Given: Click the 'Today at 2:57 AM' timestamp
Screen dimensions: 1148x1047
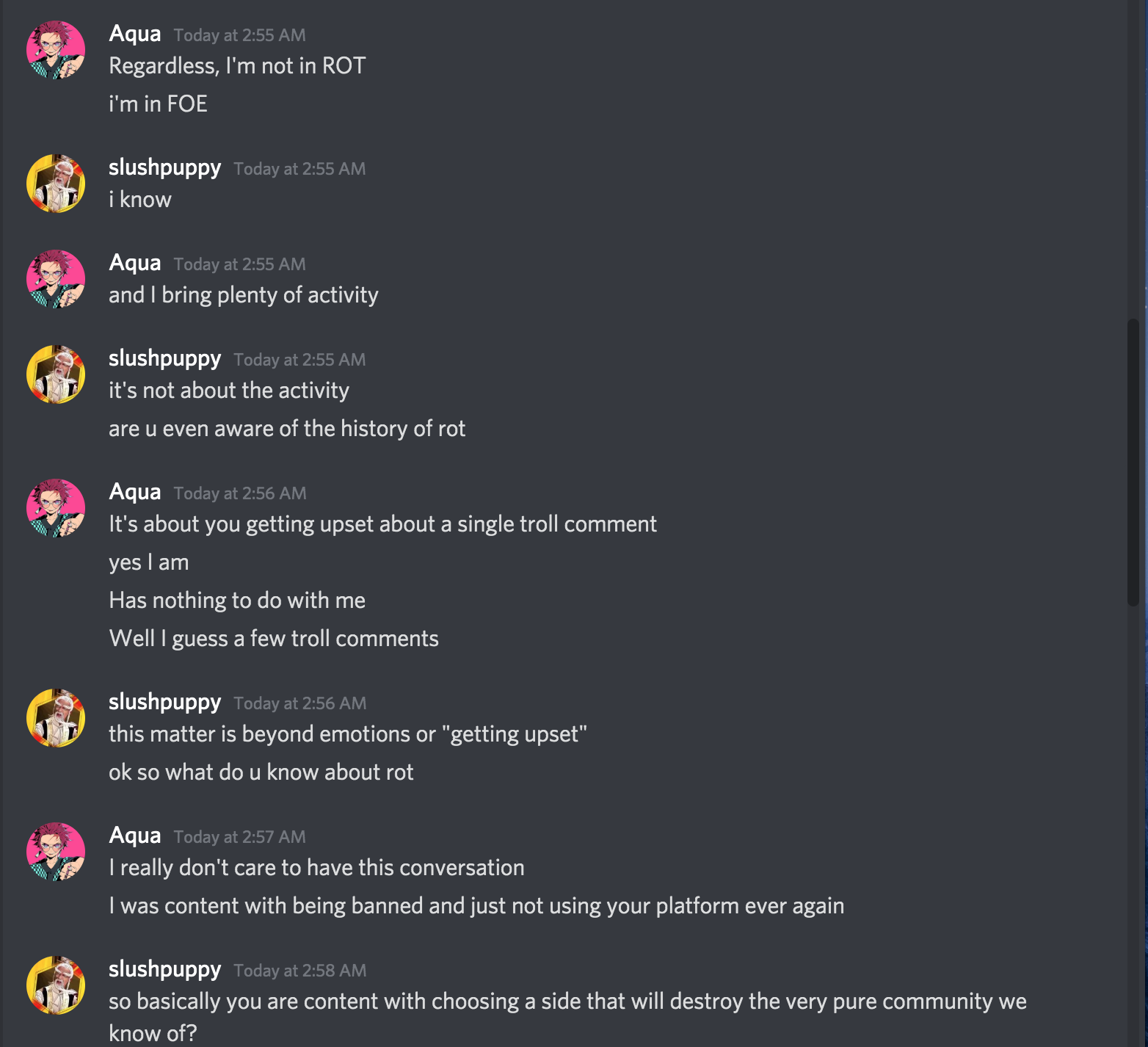Looking at the screenshot, I should (x=240, y=837).
